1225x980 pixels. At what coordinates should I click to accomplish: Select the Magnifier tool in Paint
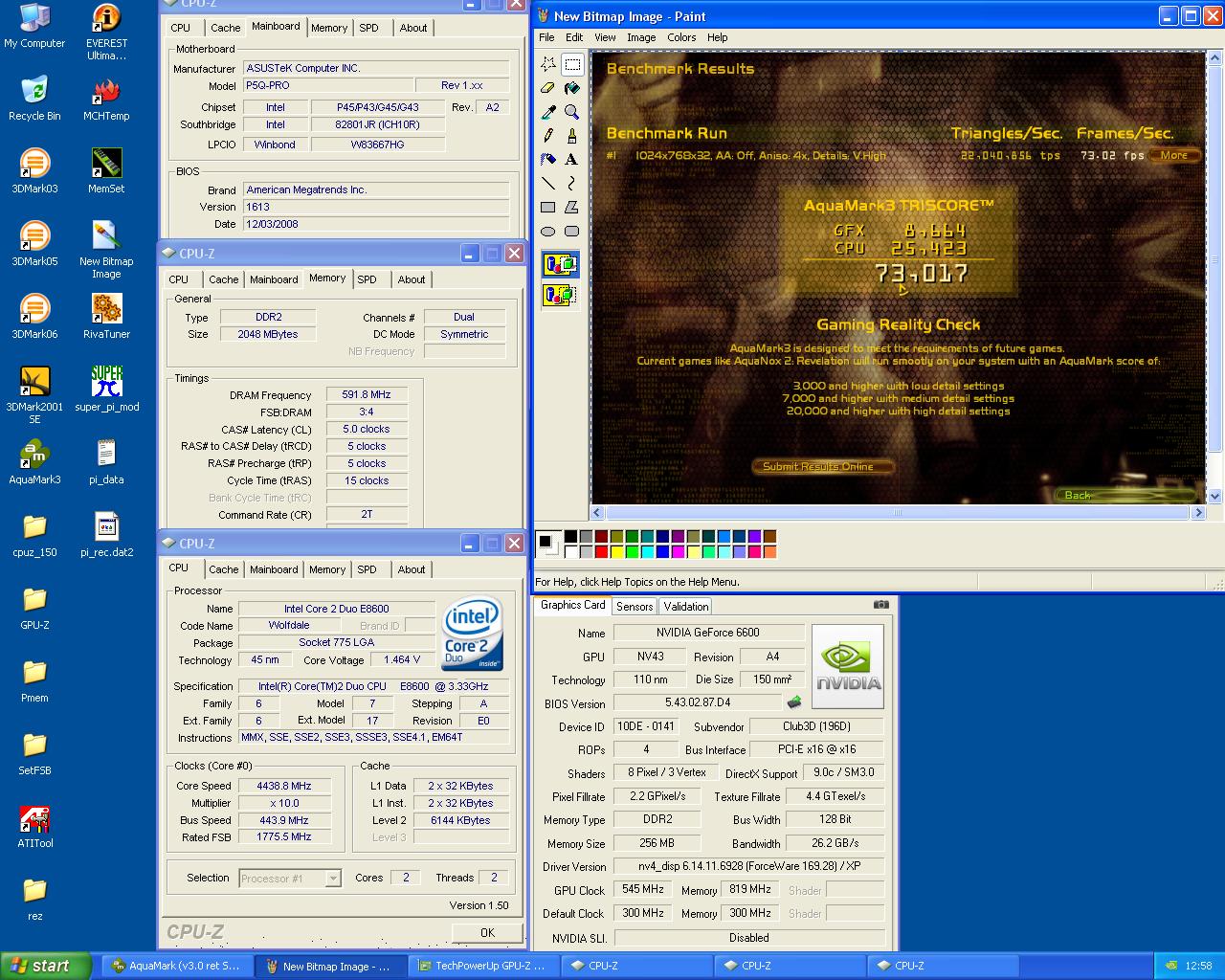572,112
